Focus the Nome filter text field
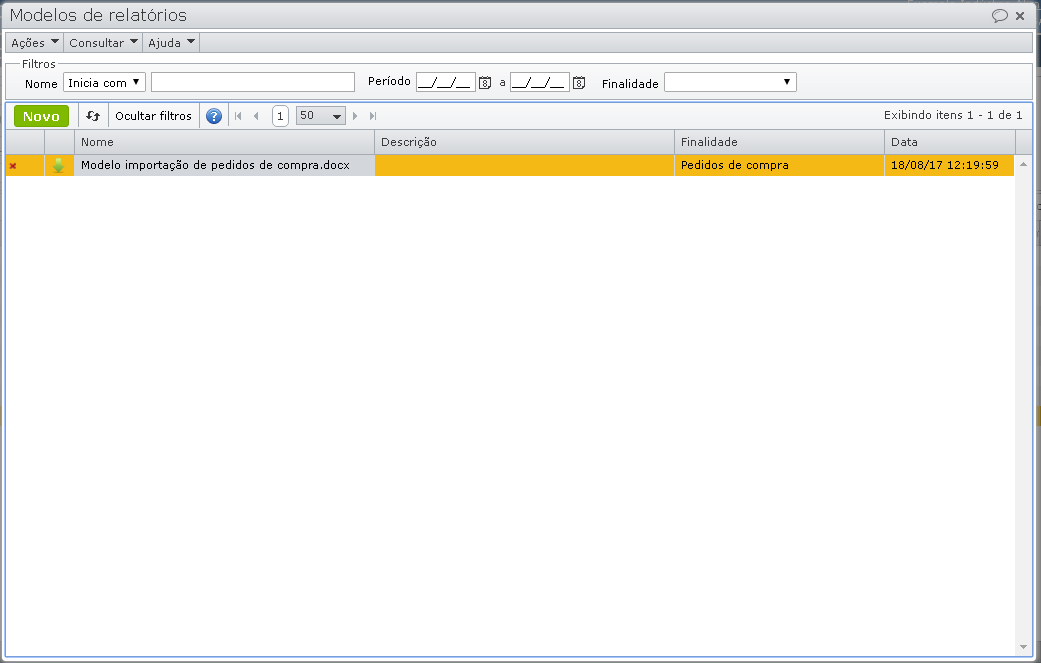Viewport: 1041px width, 663px height. pos(253,82)
